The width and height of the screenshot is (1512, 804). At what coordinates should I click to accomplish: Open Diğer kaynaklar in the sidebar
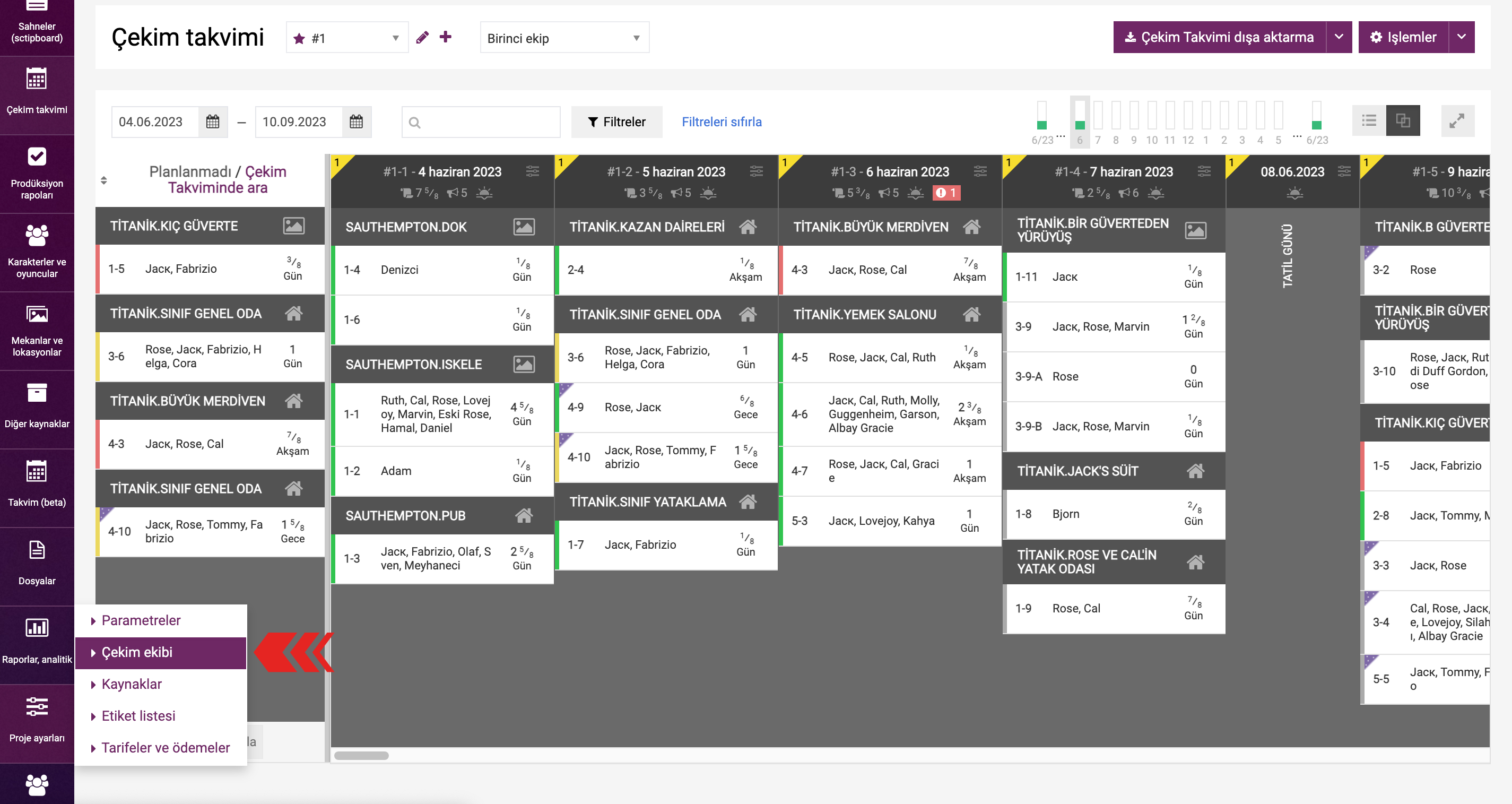pos(37,410)
